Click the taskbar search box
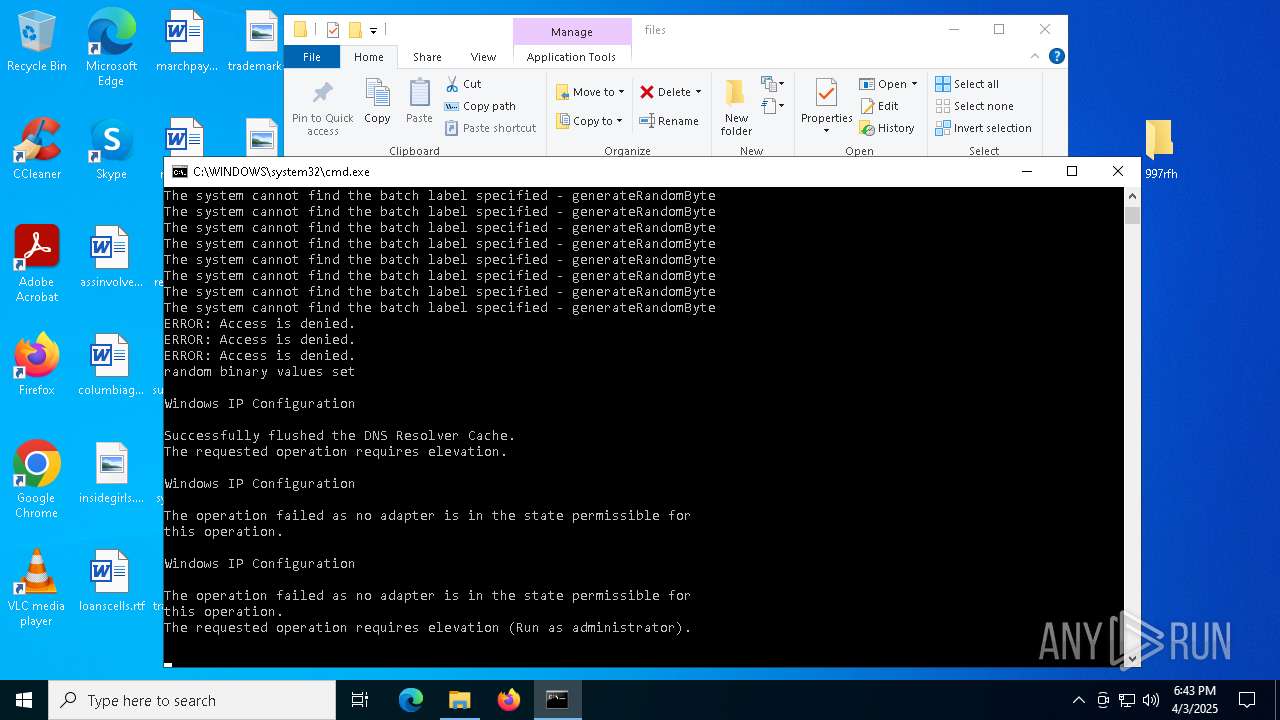This screenshot has width=1280, height=720. (x=191, y=700)
